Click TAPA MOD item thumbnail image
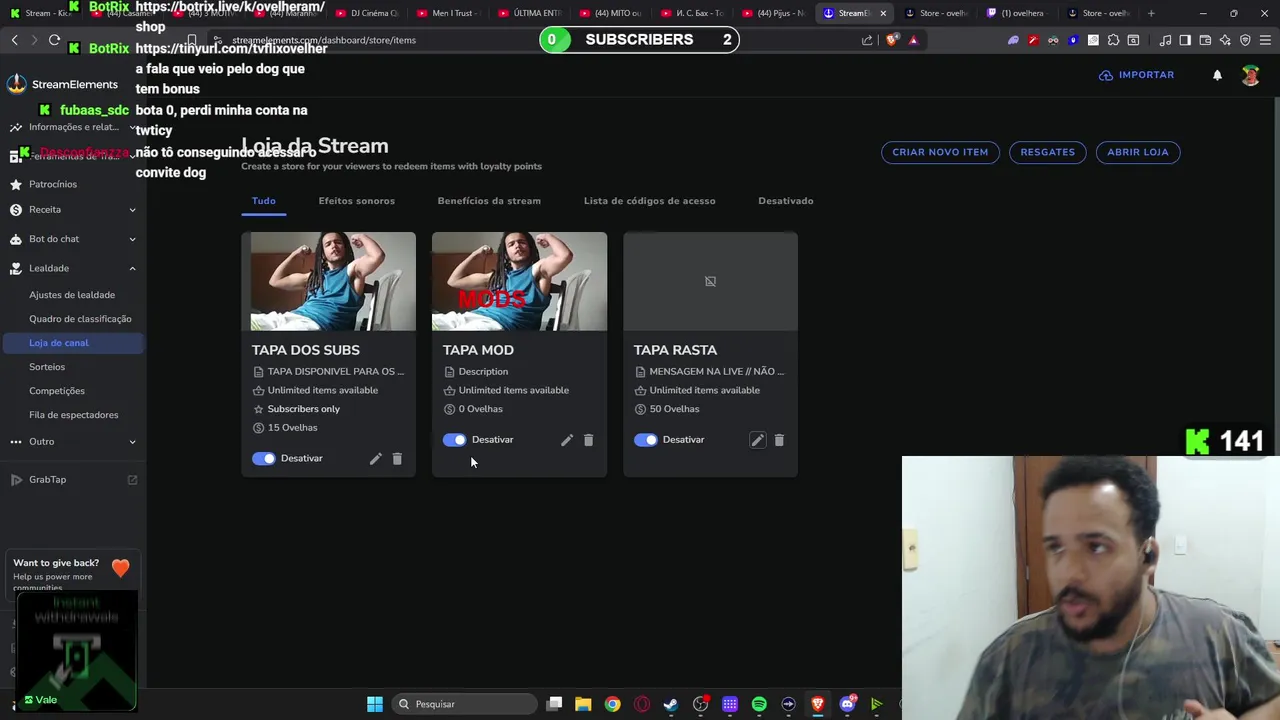 [519, 281]
